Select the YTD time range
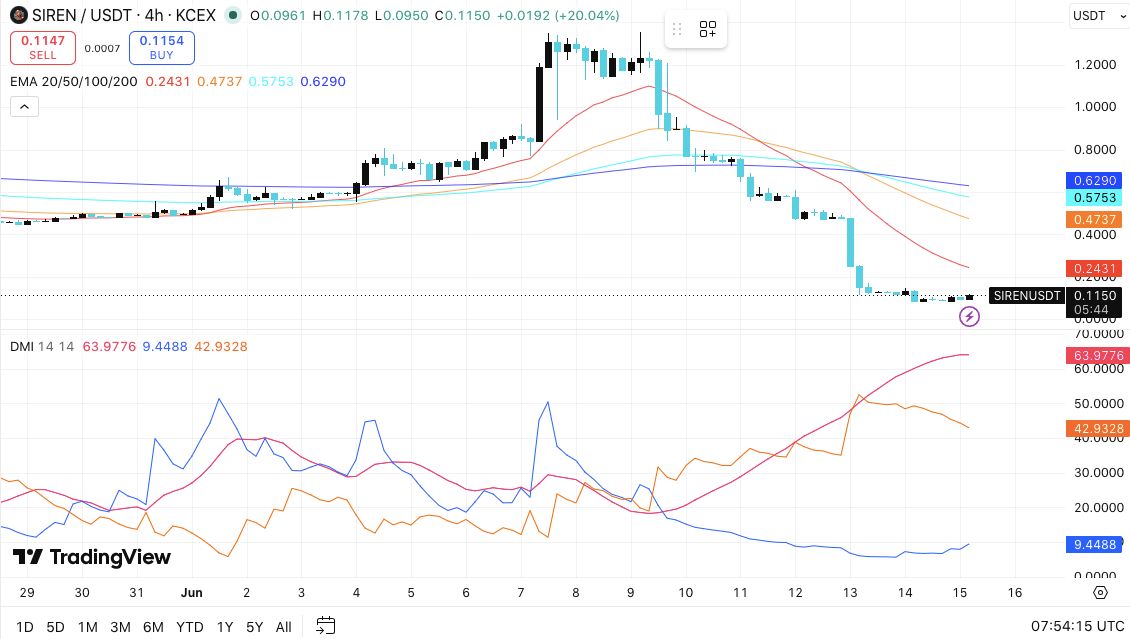 pyautogui.click(x=190, y=627)
